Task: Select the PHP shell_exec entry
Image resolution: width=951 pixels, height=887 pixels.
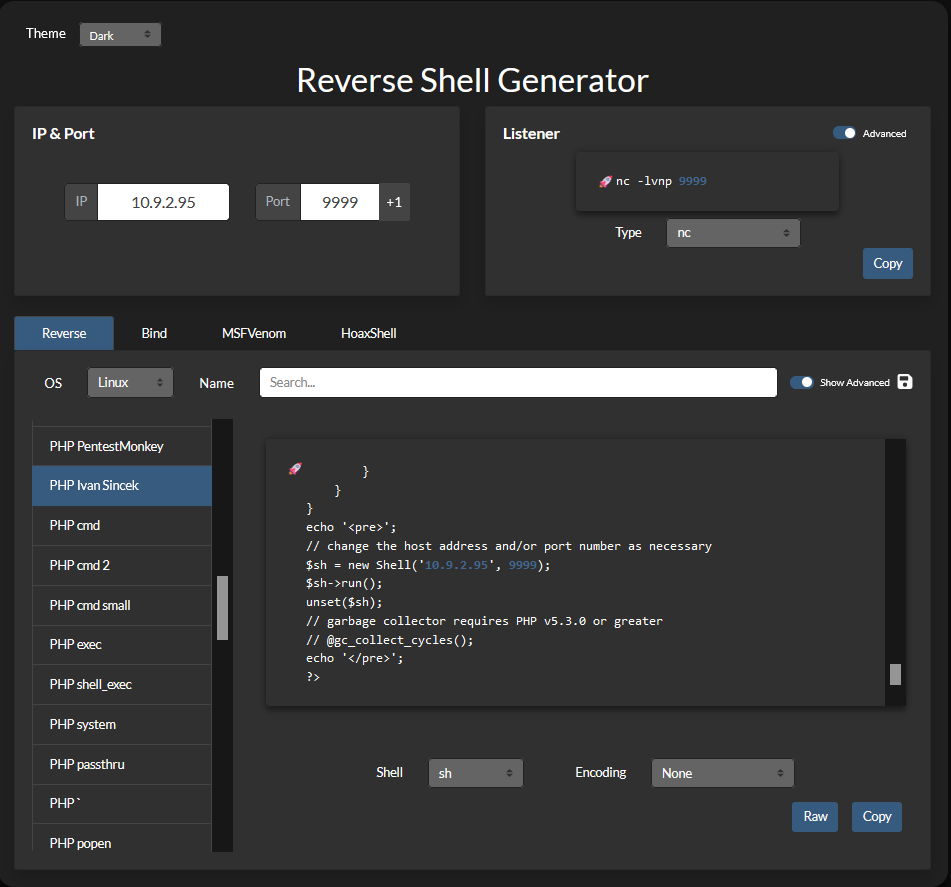Action: coord(122,684)
